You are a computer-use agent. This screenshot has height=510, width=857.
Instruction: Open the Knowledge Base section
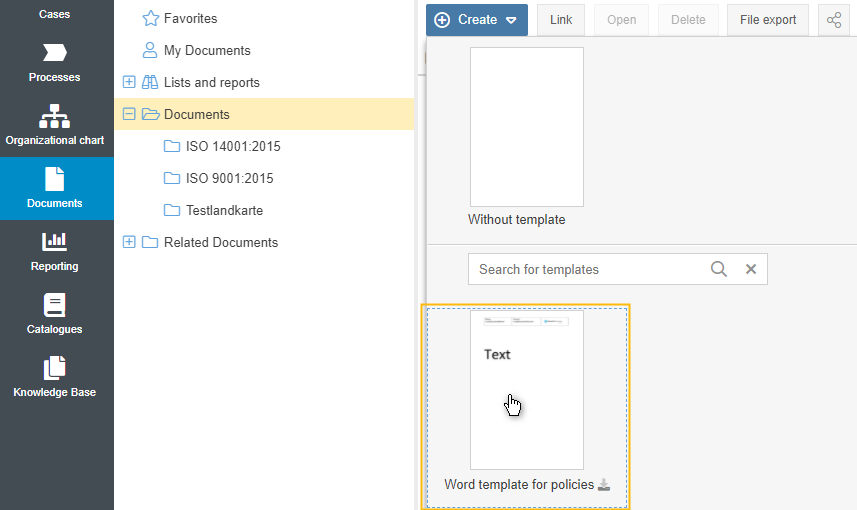pos(55,377)
